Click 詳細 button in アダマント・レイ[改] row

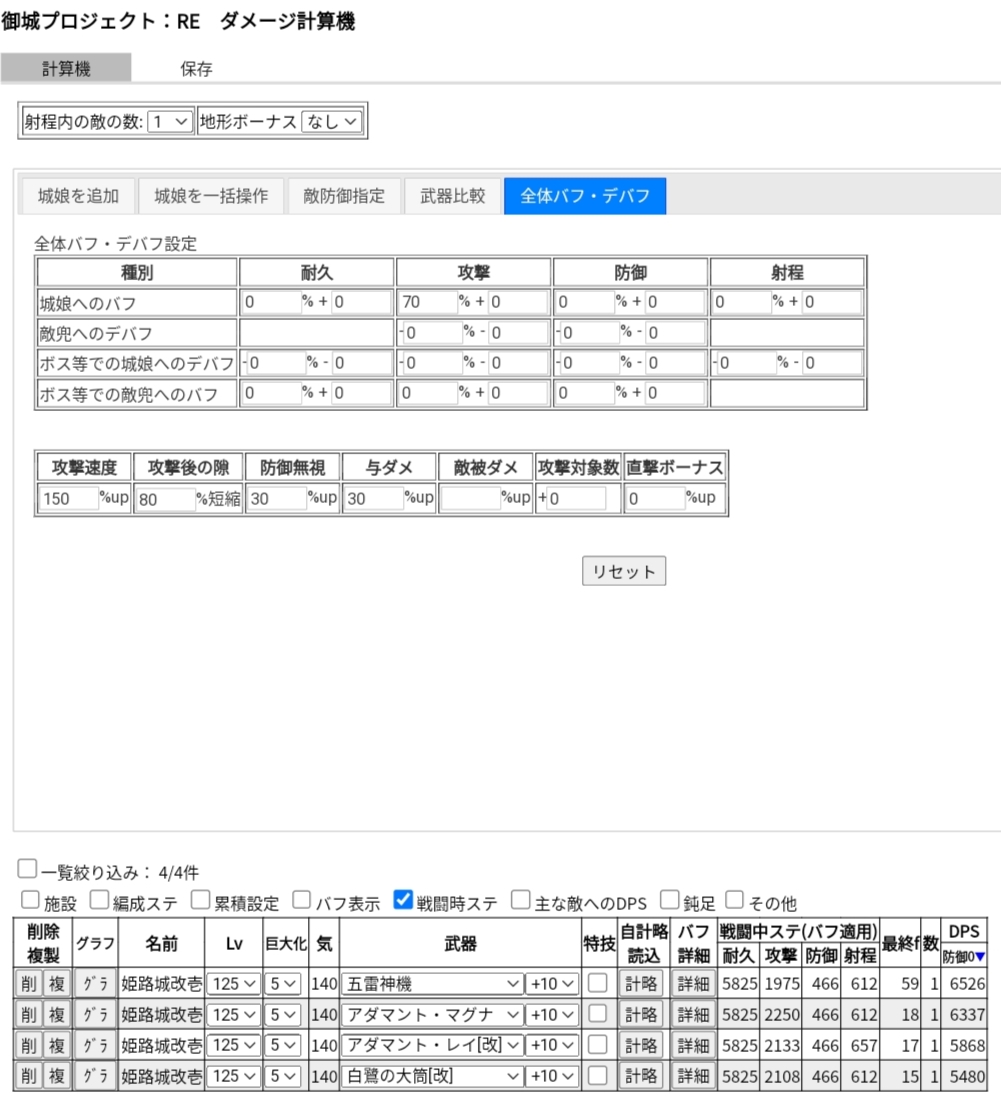692,1045
